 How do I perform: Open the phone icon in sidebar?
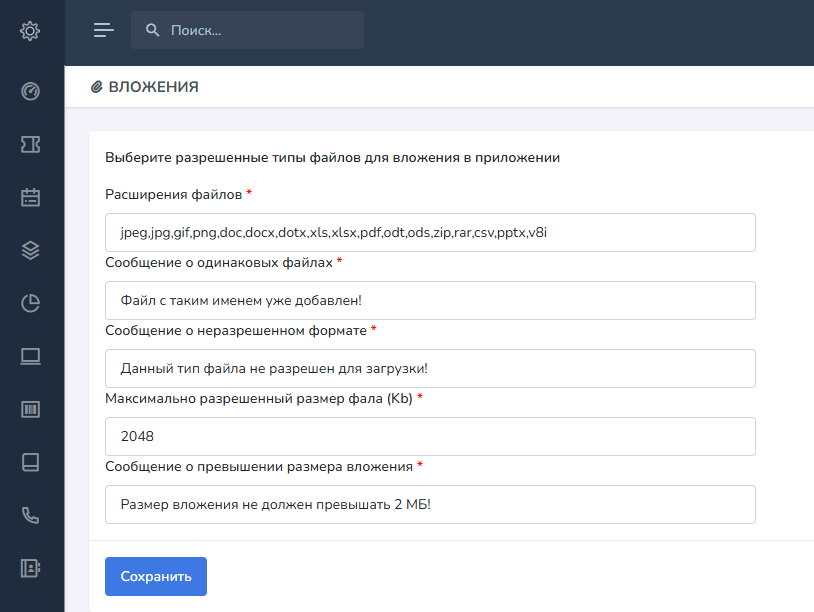30,516
